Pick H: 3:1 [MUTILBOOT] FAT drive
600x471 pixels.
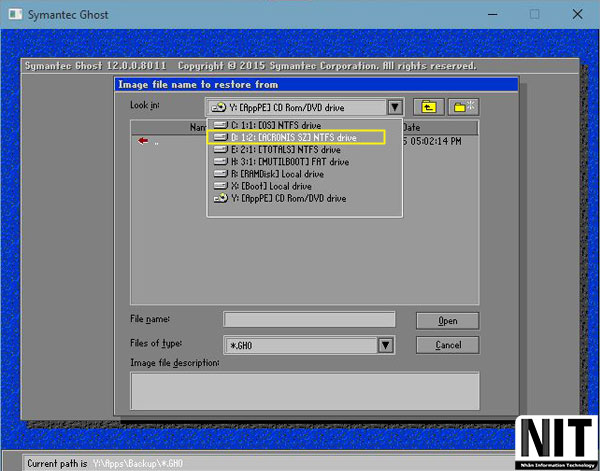[x=304, y=162]
